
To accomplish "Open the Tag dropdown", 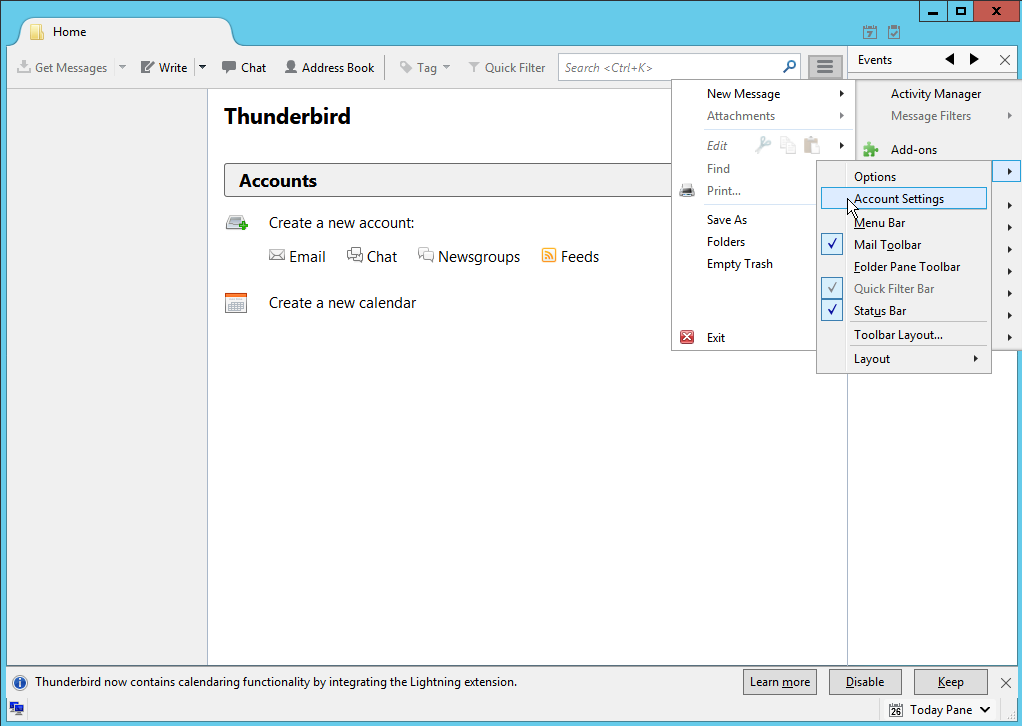I will (x=424, y=67).
